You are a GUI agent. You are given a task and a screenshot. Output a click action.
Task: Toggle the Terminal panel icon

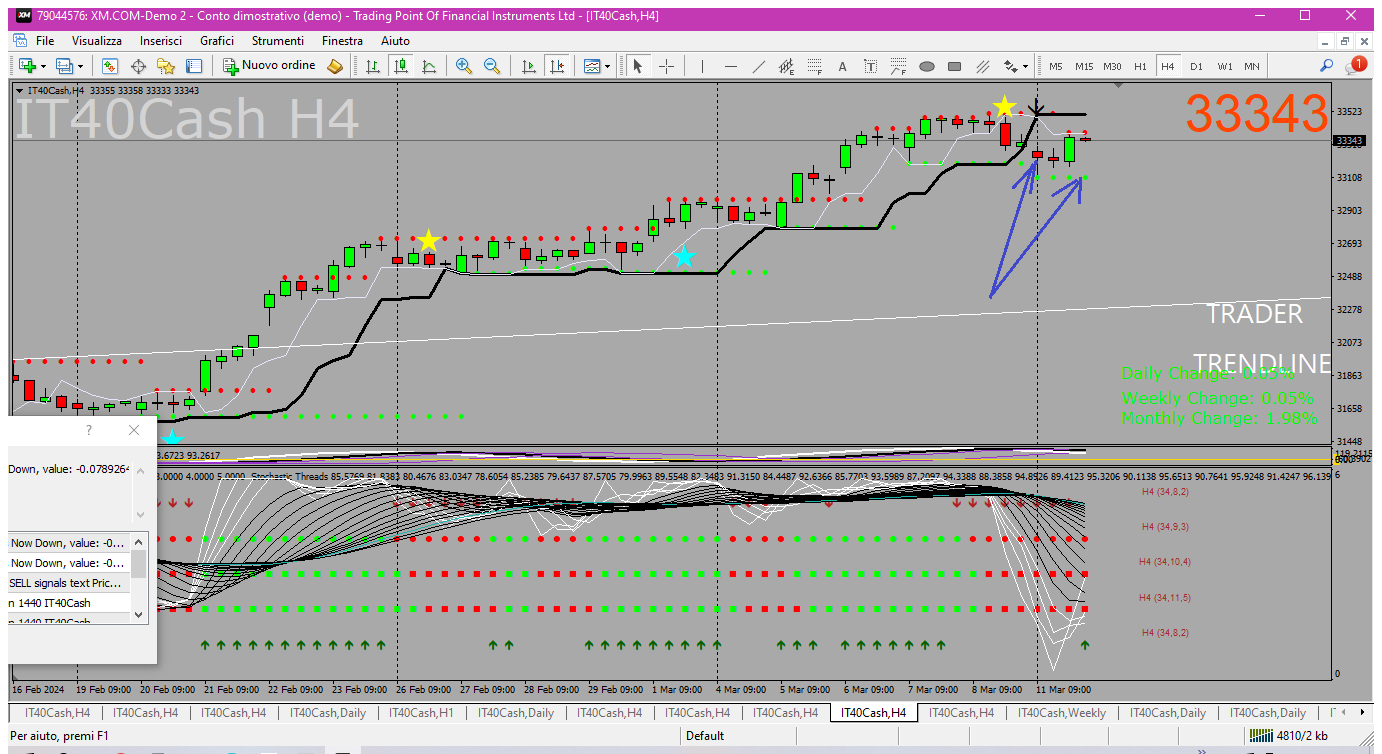194,66
